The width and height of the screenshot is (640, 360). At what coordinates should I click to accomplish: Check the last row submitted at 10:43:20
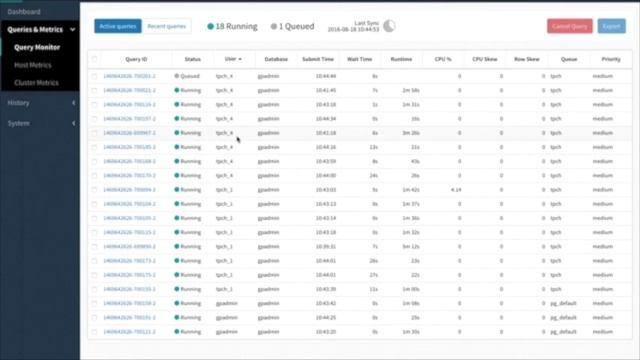click(94, 332)
